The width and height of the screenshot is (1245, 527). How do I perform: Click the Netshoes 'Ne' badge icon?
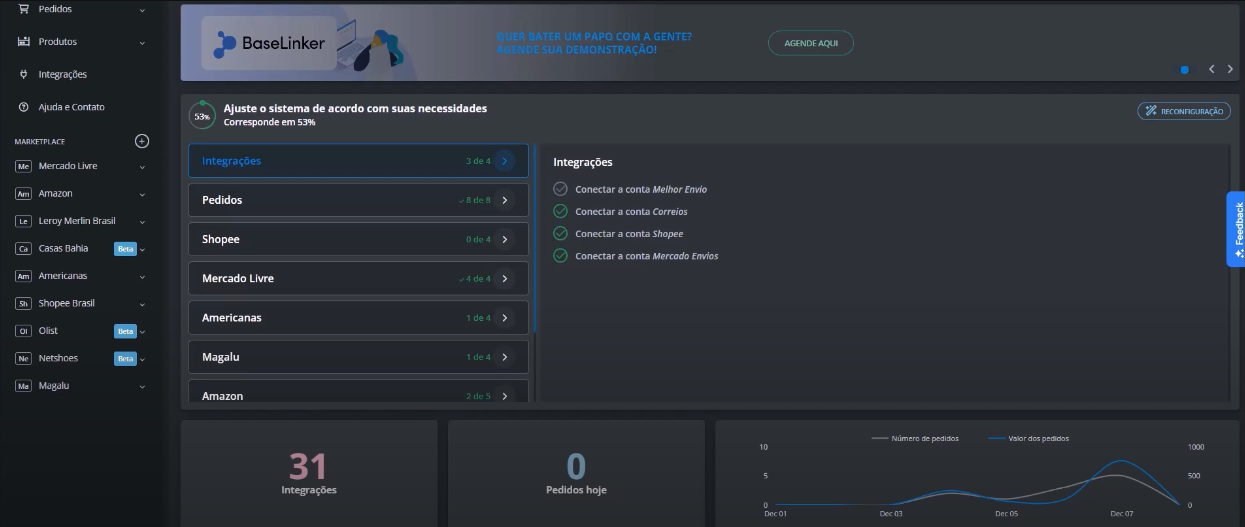coord(24,358)
